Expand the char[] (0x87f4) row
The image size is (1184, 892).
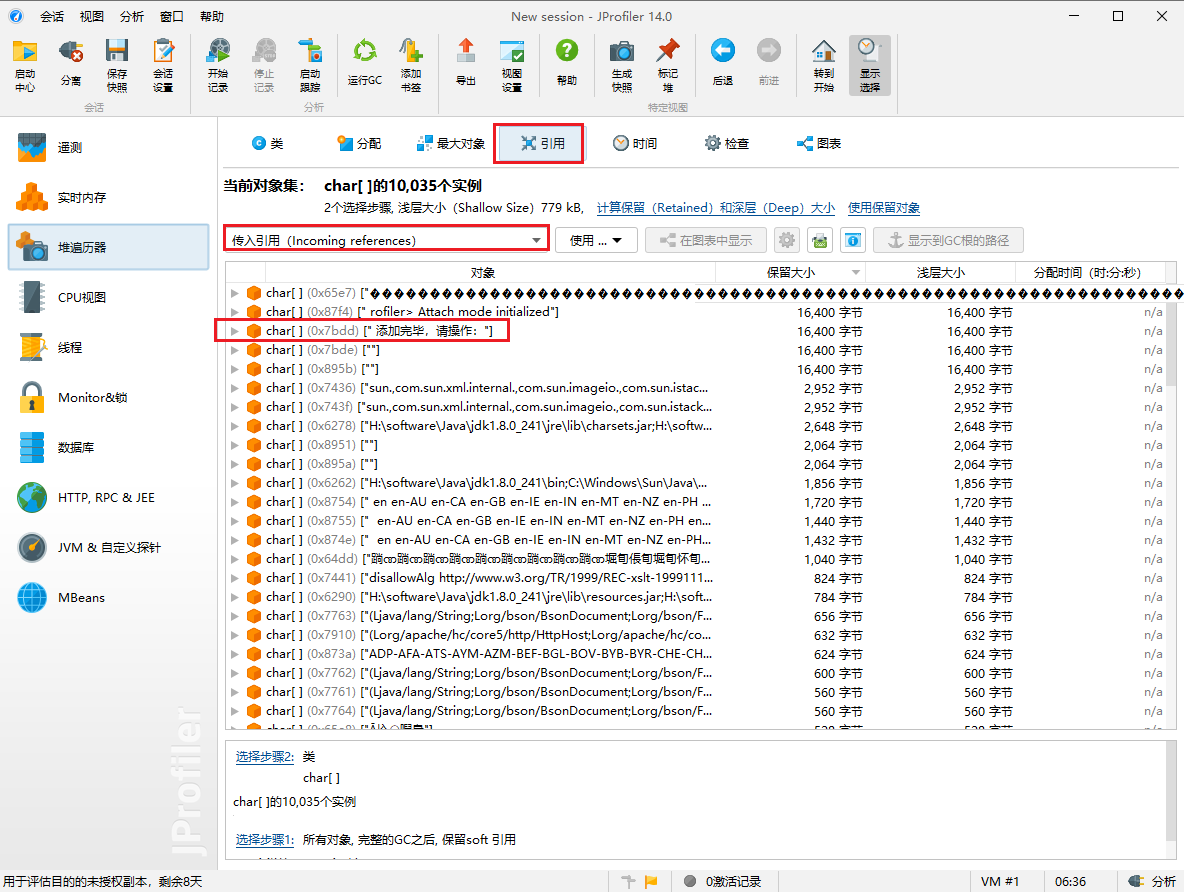[235, 312]
